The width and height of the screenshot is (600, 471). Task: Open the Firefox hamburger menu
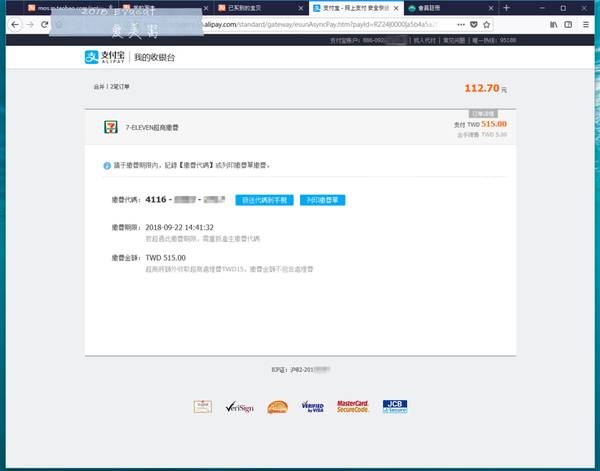pyautogui.click(x=586, y=24)
